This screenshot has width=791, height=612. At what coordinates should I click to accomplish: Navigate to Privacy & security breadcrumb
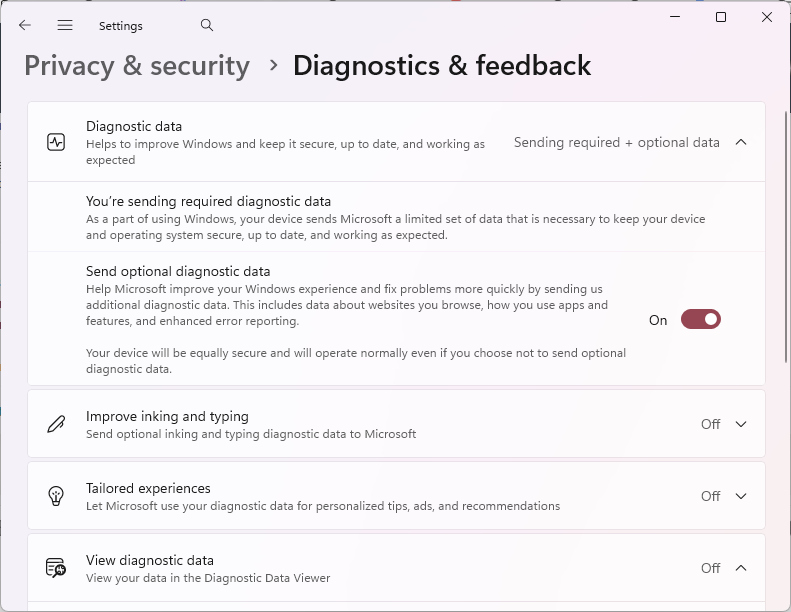[137, 66]
